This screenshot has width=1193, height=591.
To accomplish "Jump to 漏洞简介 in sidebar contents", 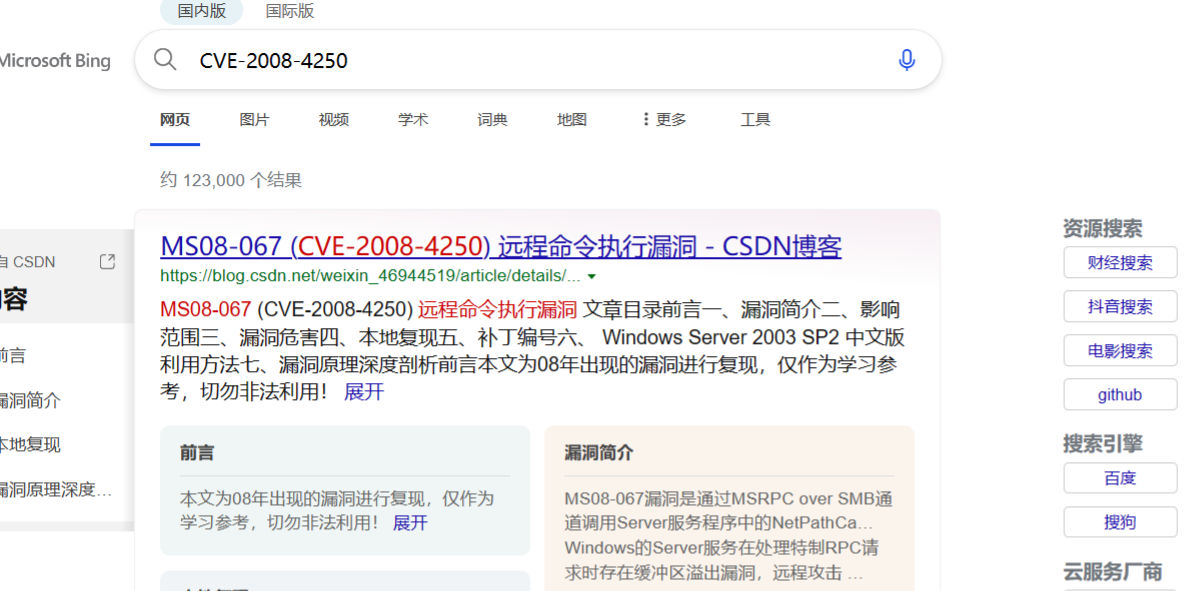I will tap(30, 400).
